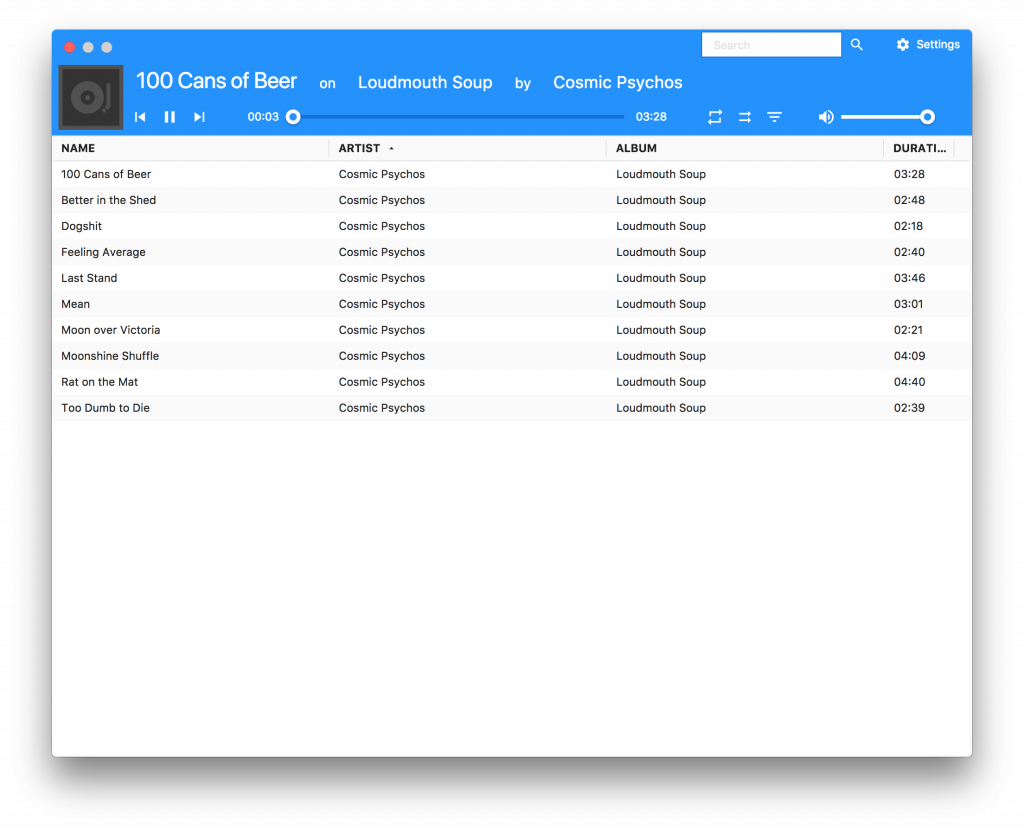Sort by the NAME column header
This screenshot has width=1024, height=831.
[78, 148]
